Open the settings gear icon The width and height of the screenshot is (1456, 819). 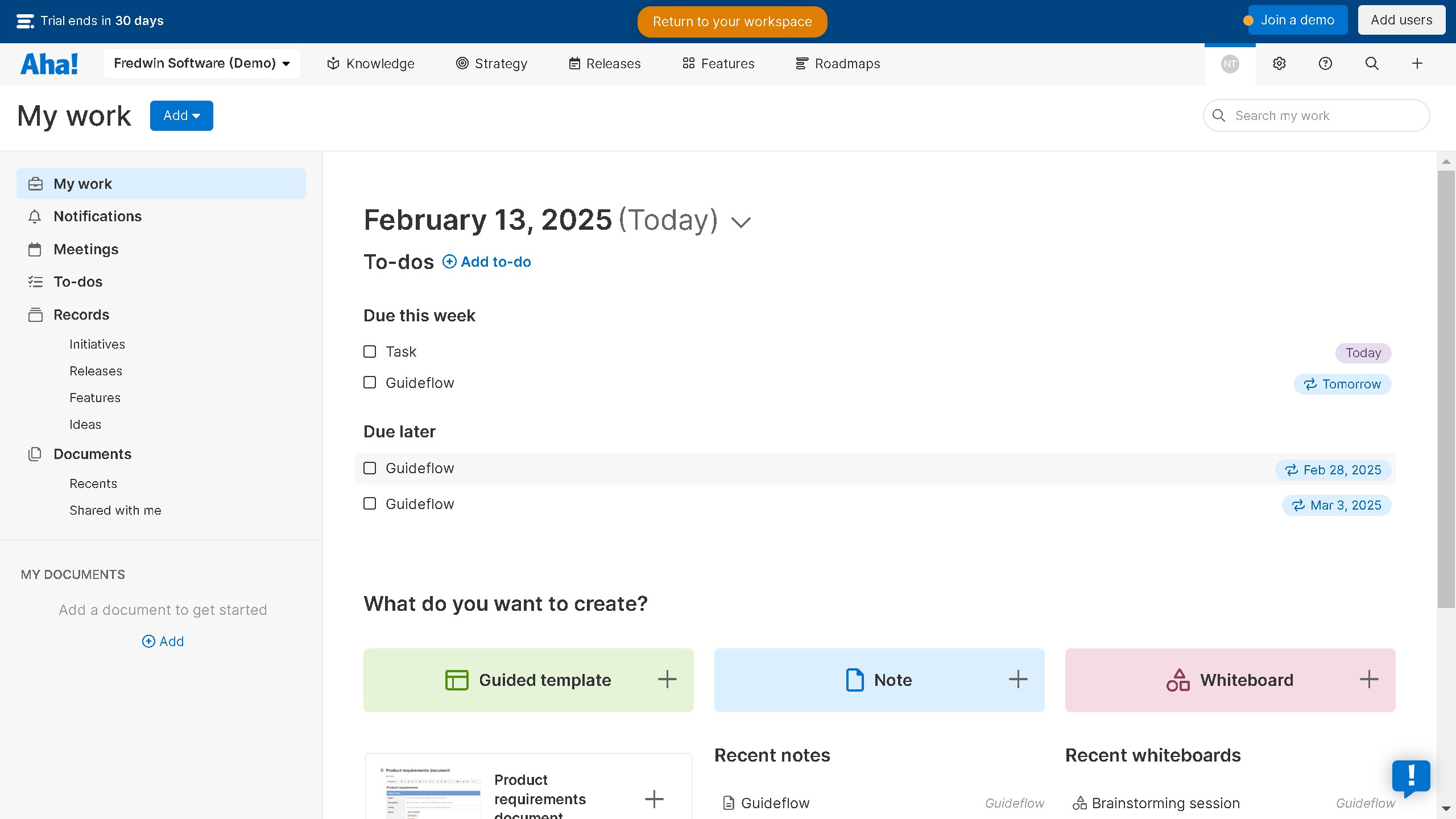[x=1279, y=63]
